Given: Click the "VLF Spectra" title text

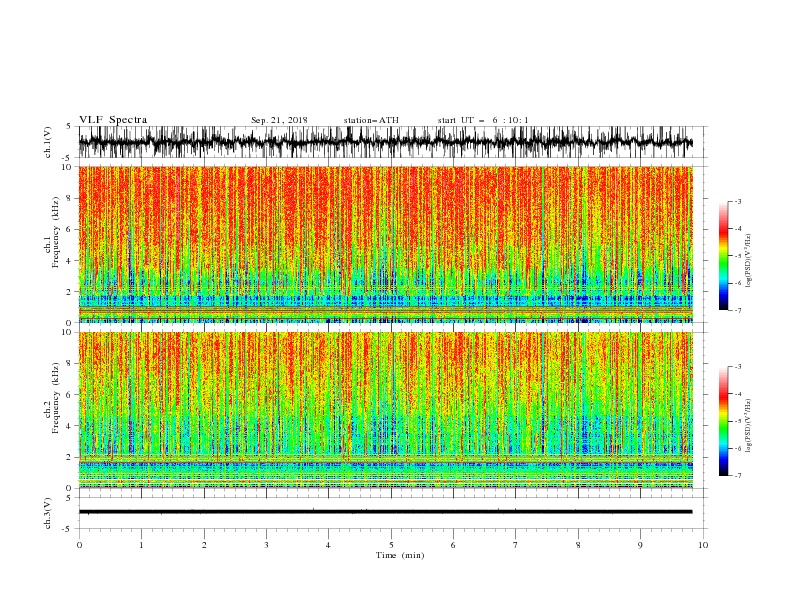Looking at the screenshot, I should (113, 120).
